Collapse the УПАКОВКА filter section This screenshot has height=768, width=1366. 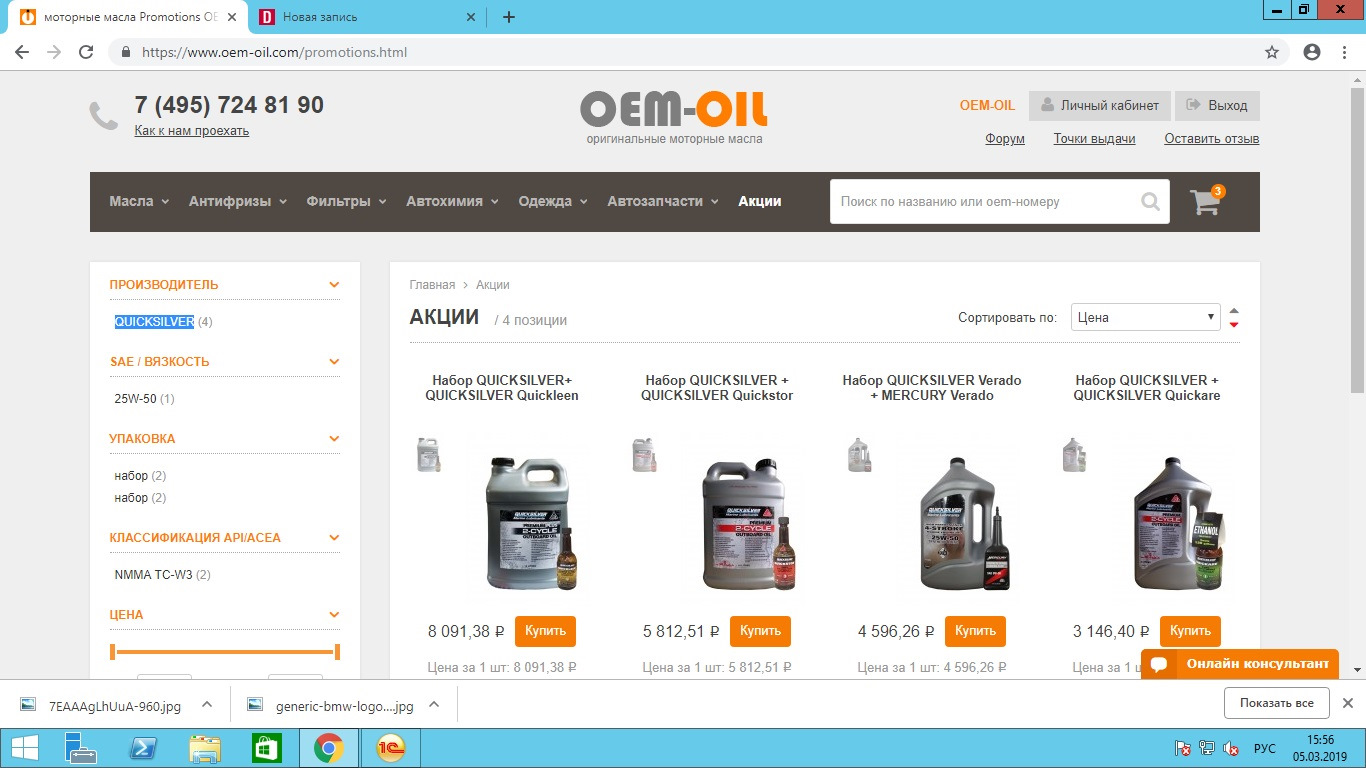[334, 438]
